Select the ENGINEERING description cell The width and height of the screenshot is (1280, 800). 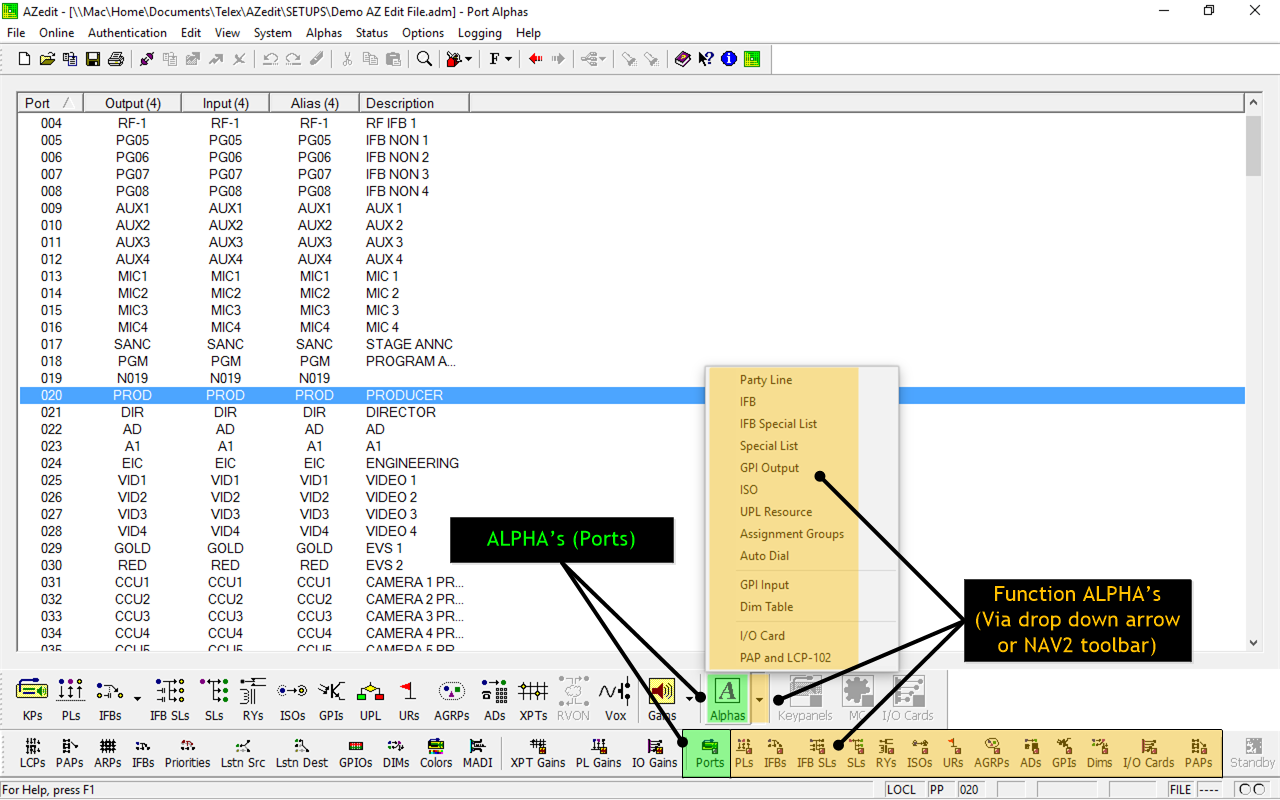point(412,463)
